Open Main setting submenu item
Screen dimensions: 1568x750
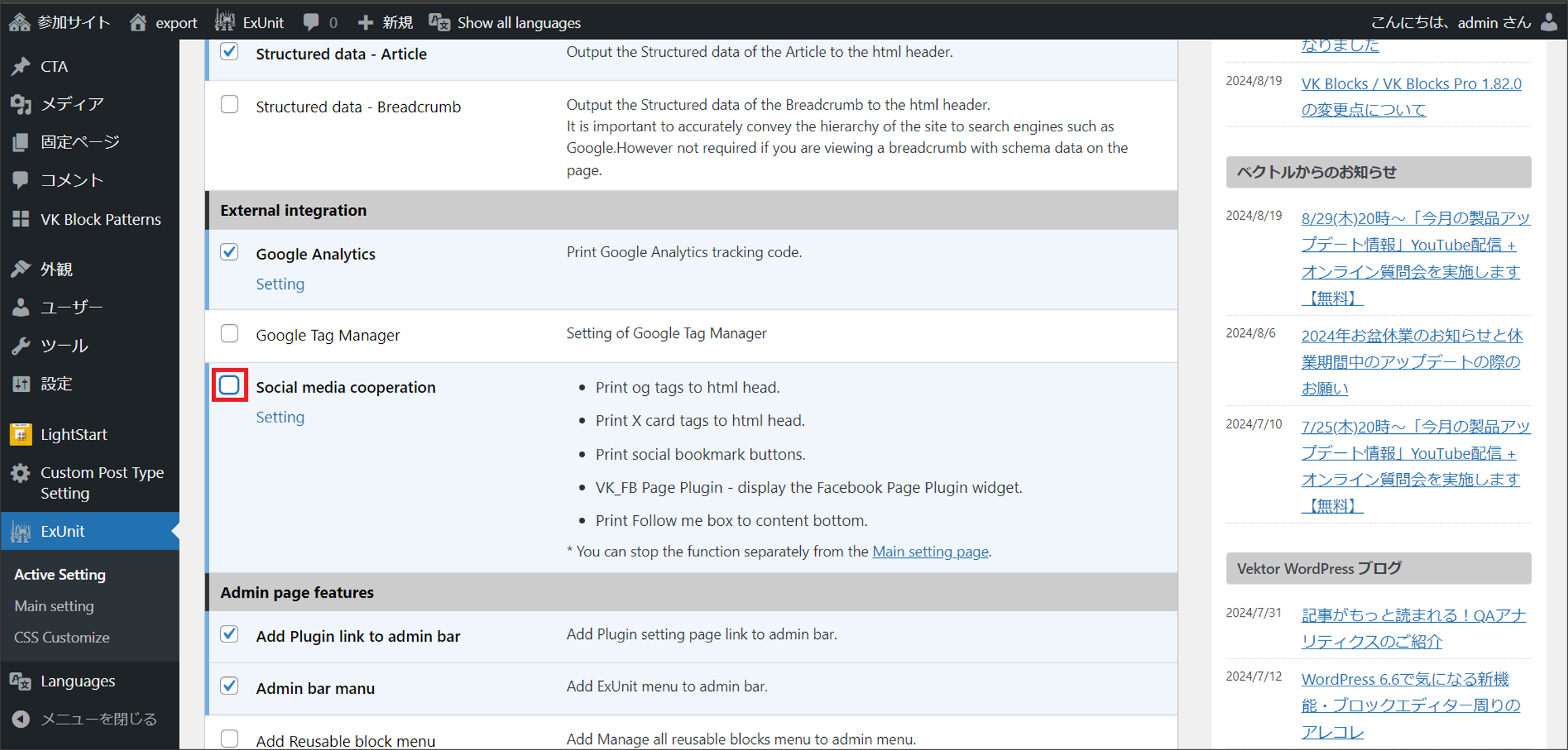coord(54,606)
